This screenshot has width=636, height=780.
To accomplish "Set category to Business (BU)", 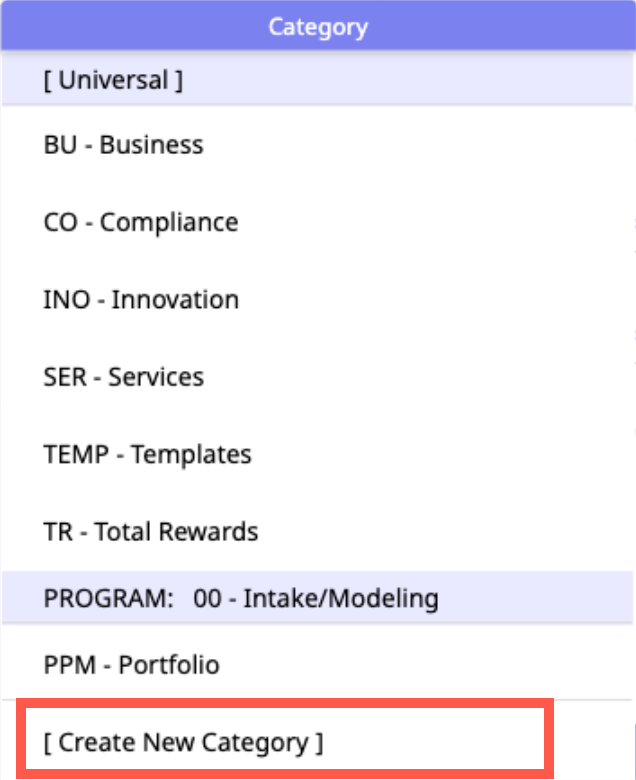I will pos(123,145).
